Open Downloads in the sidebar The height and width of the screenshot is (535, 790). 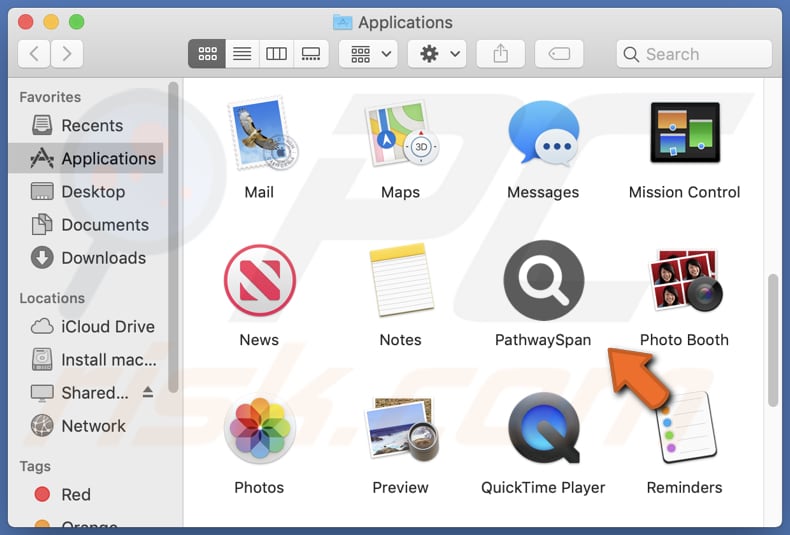coord(86,258)
